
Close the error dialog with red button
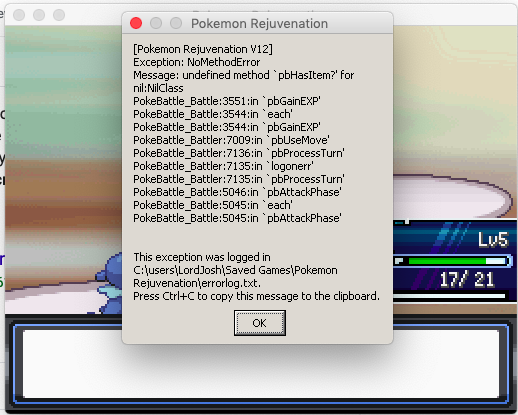(136, 23)
